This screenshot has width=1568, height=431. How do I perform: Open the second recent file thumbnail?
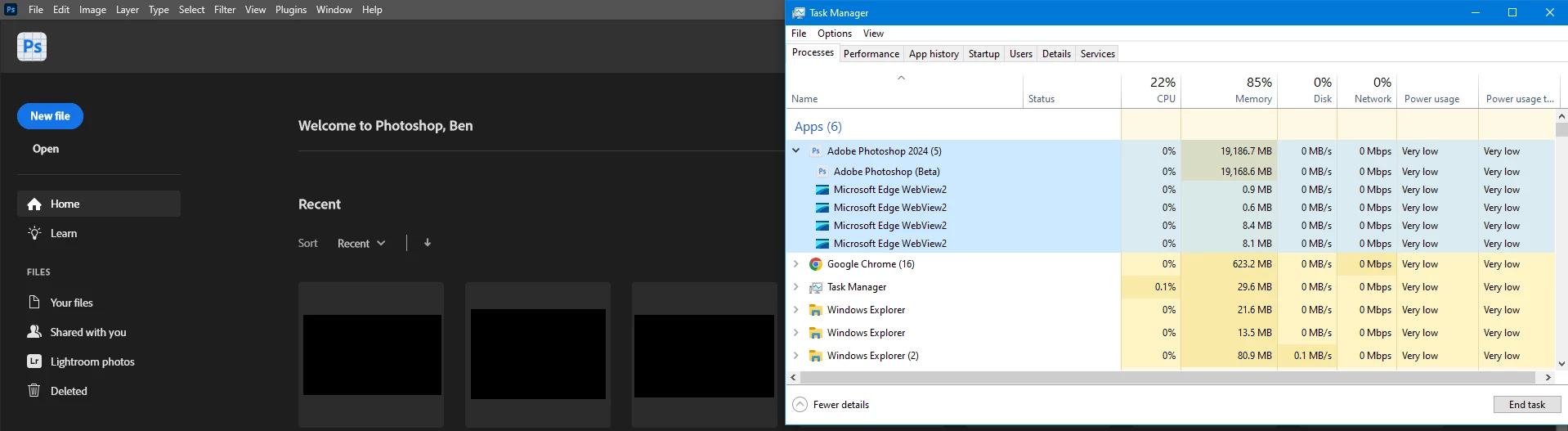[538, 355]
